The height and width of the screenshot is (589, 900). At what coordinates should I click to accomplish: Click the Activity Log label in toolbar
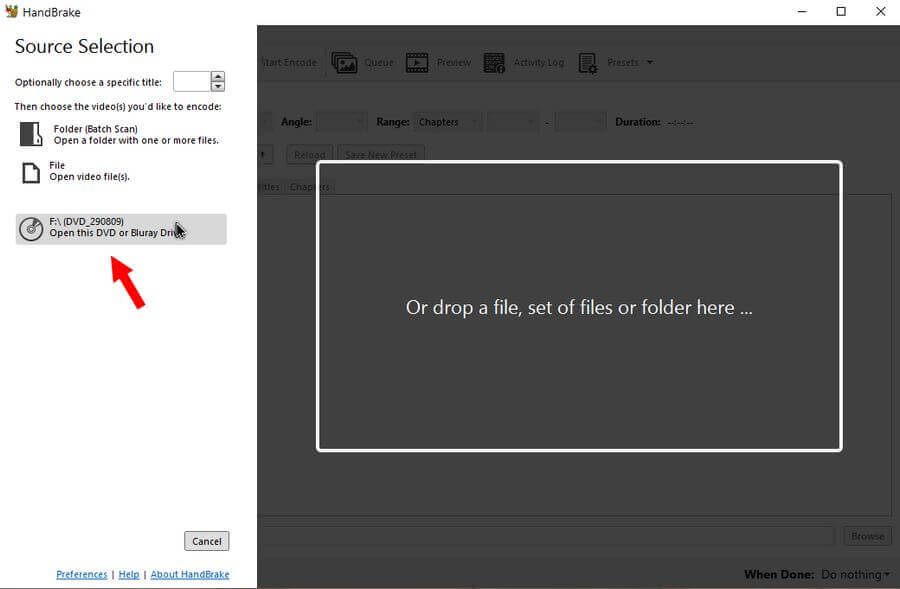tap(538, 63)
